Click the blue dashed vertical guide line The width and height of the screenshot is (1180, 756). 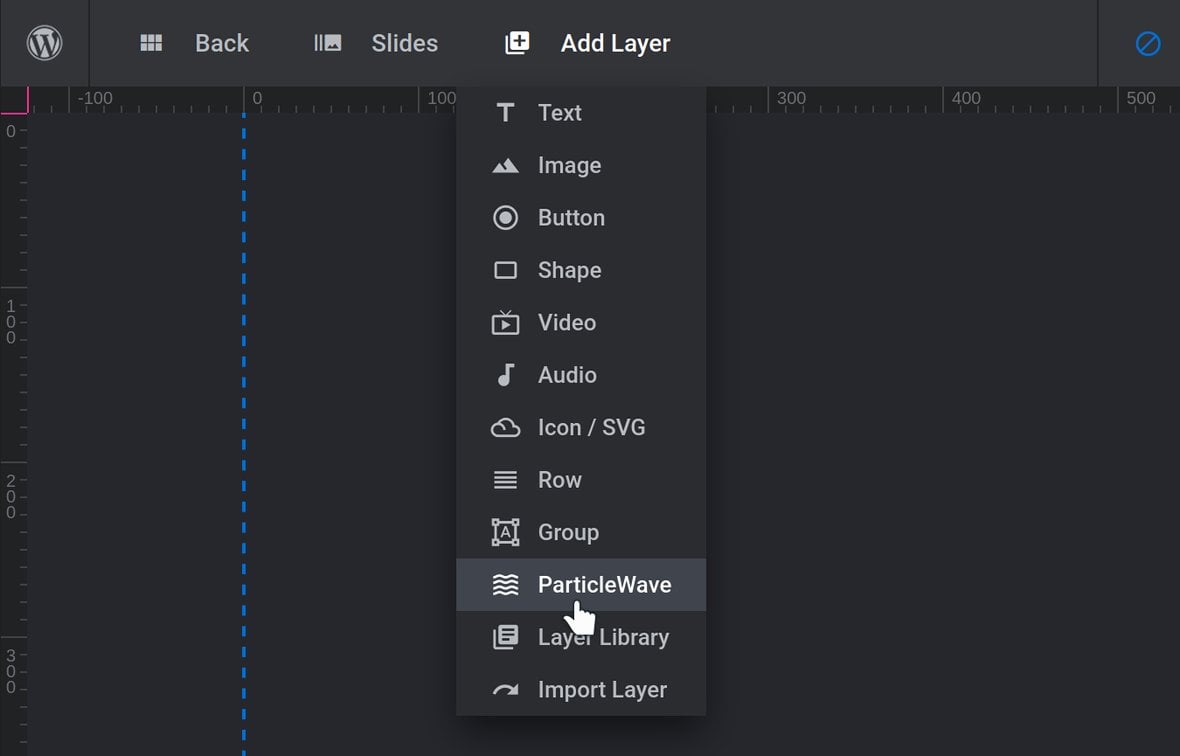(x=244, y=434)
